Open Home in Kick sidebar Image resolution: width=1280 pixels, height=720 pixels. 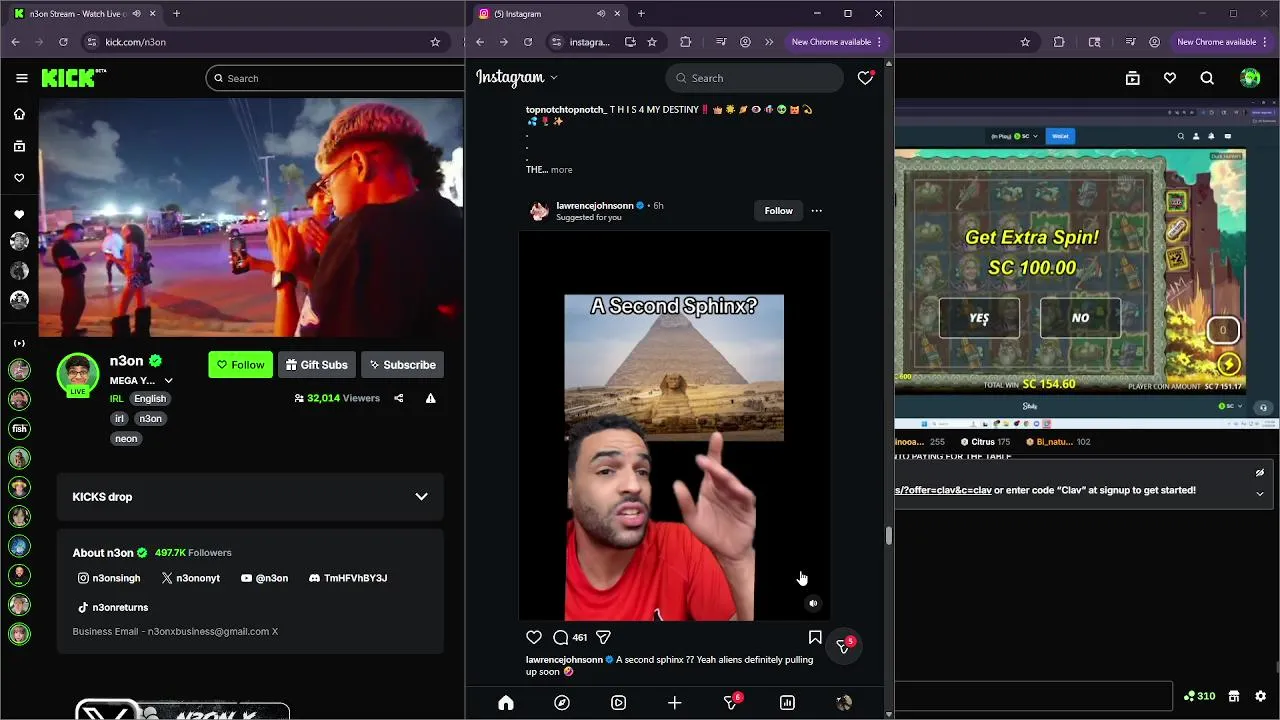coord(19,114)
